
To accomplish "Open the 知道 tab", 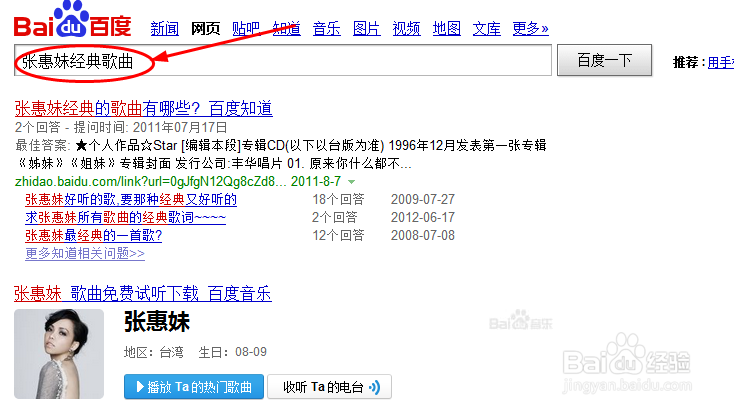I will coord(286,29).
